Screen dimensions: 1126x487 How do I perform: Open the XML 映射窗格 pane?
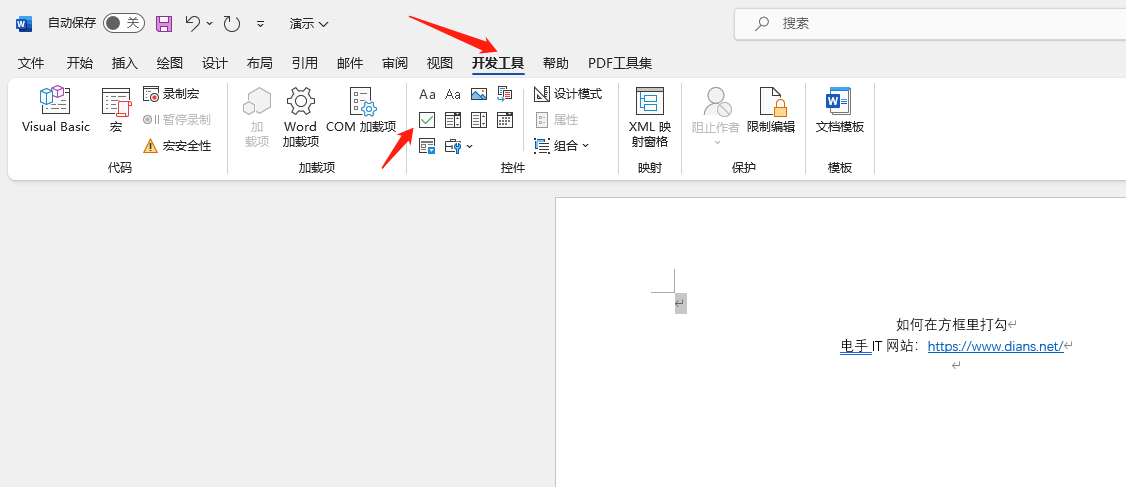point(650,116)
